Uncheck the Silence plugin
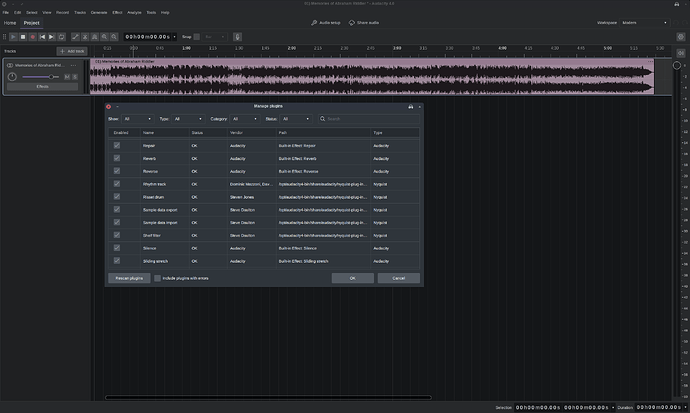This screenshot has height=413, width=690. pyautogui.click(x=117, y=248)
